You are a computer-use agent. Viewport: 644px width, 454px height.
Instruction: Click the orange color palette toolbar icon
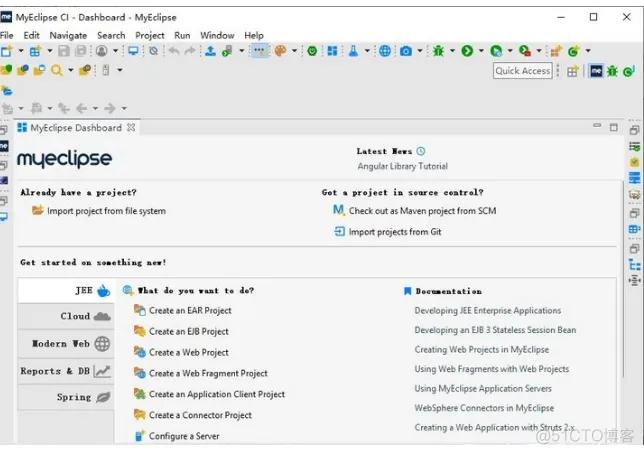[280, 51]
